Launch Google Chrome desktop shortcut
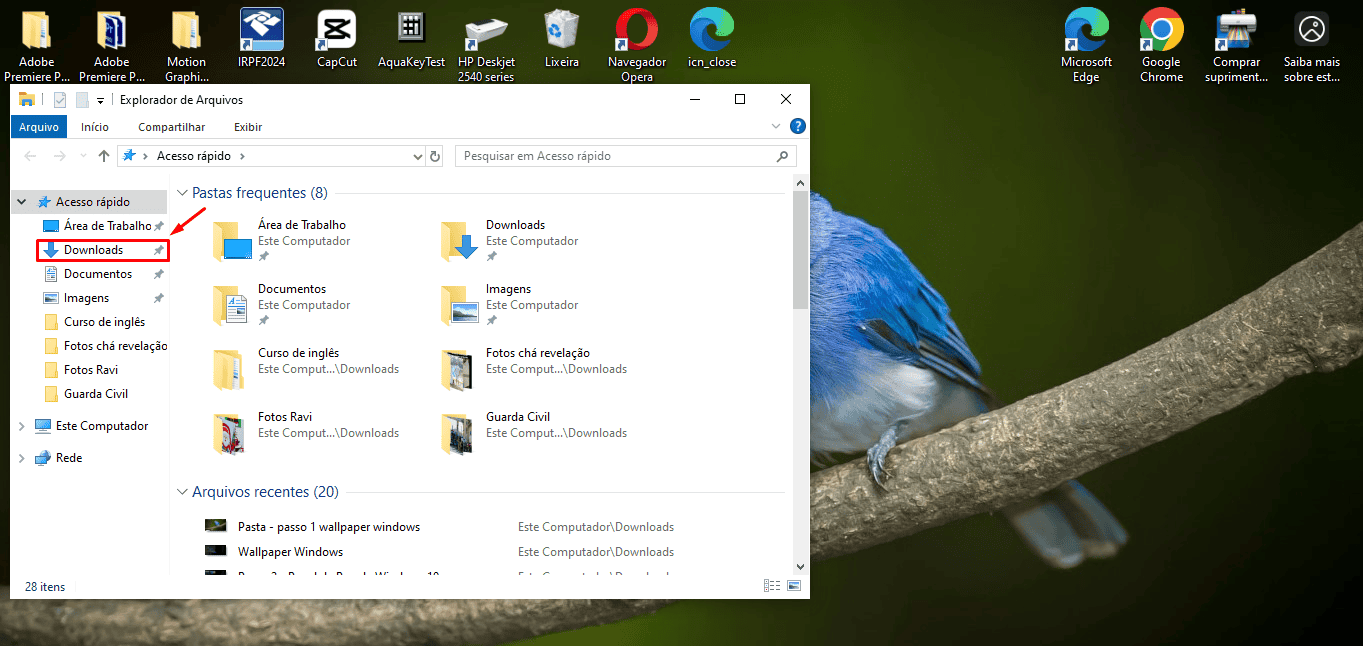This screenshot has width=1363, height=646. click(x=1162, y=45)
